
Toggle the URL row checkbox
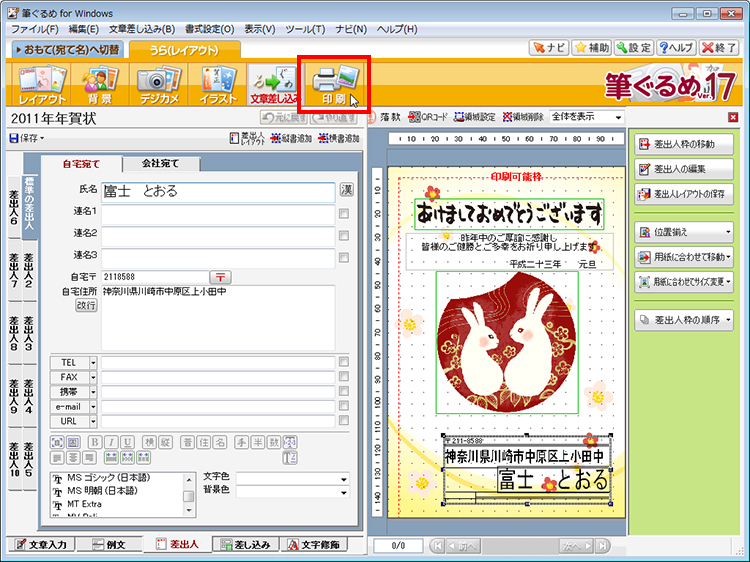pos(344,421)
